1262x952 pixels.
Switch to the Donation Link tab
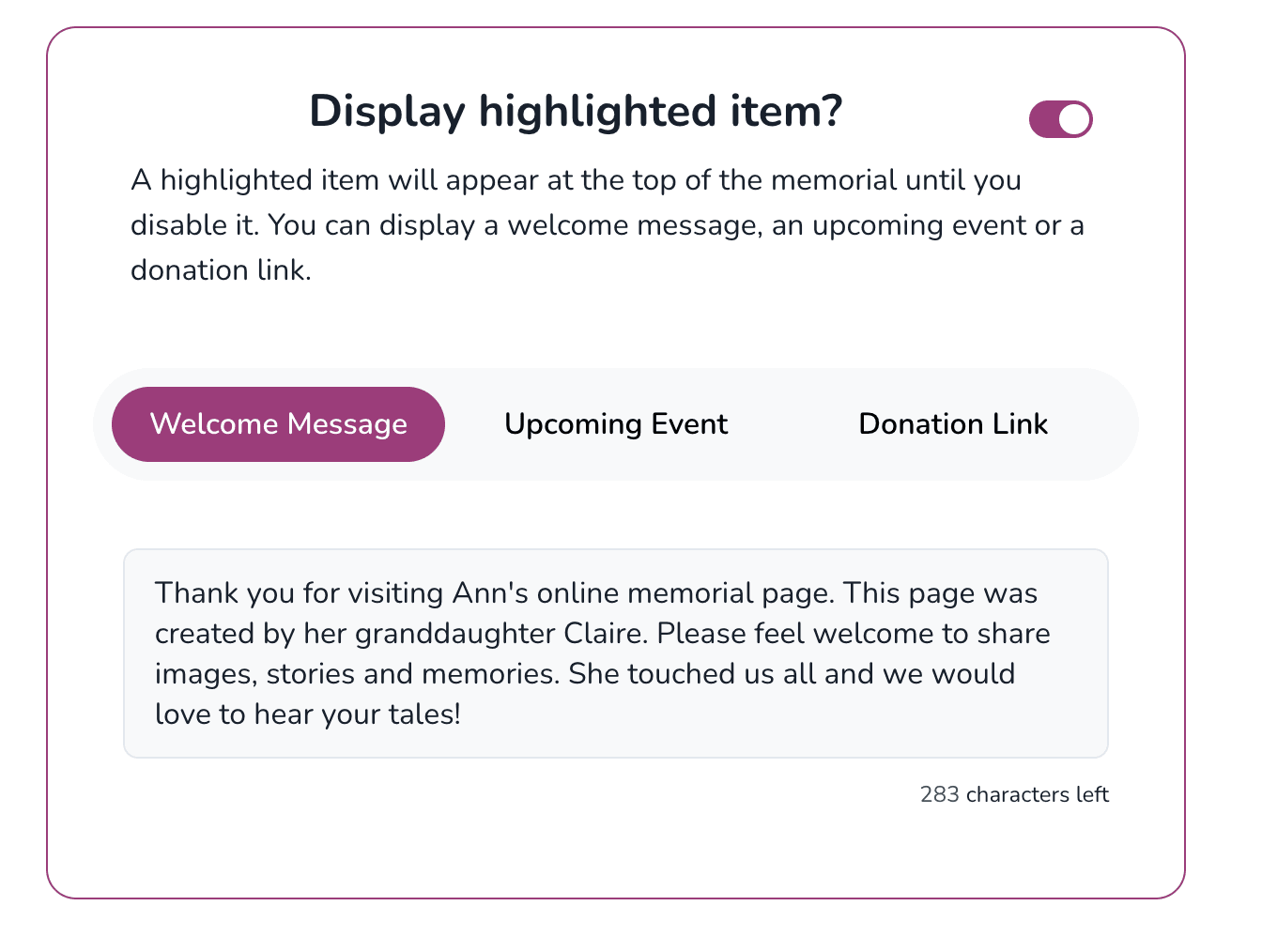[x=953, y=423]
